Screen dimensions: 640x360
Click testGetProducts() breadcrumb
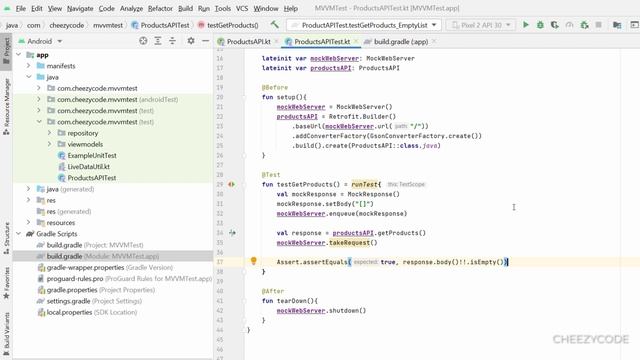[228, 25]
